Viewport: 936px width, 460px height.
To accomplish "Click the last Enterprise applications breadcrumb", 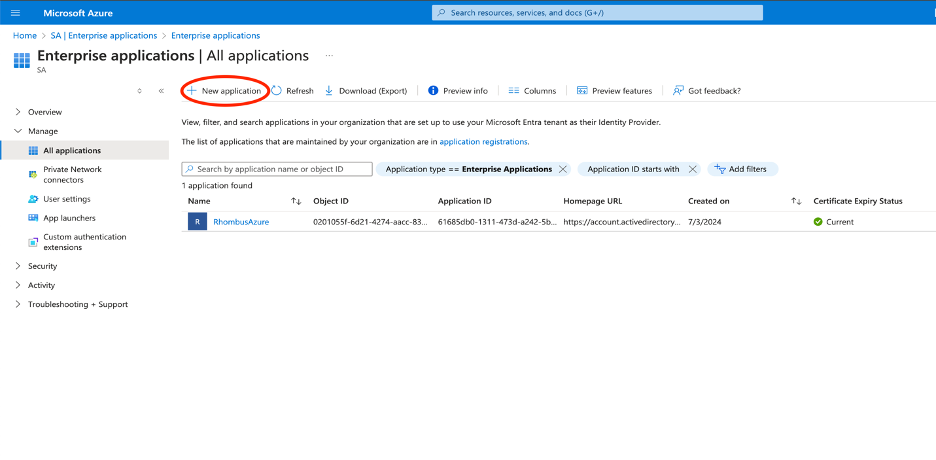I will point(215,36).
